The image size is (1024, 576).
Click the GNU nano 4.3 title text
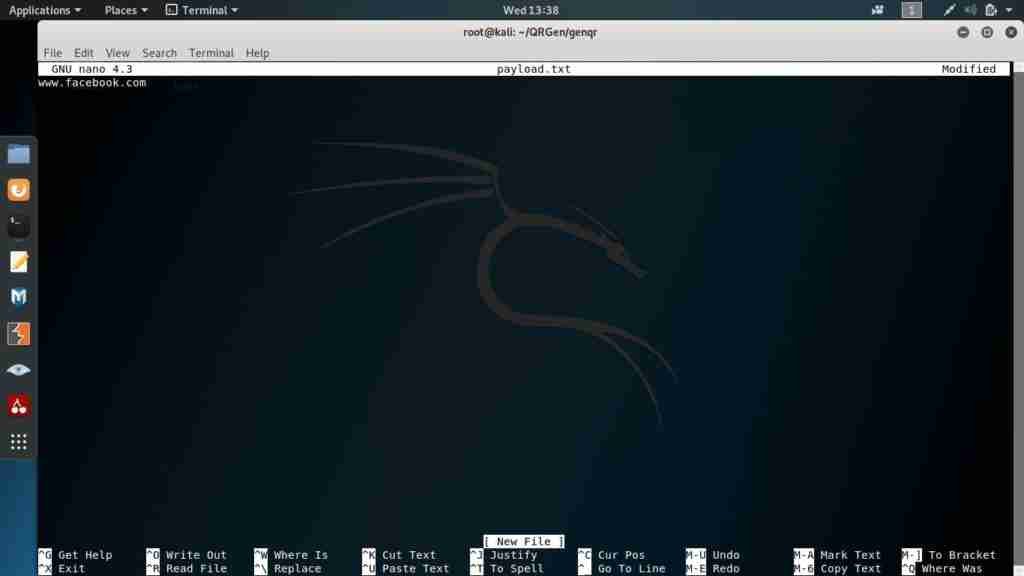coord(91,69)
